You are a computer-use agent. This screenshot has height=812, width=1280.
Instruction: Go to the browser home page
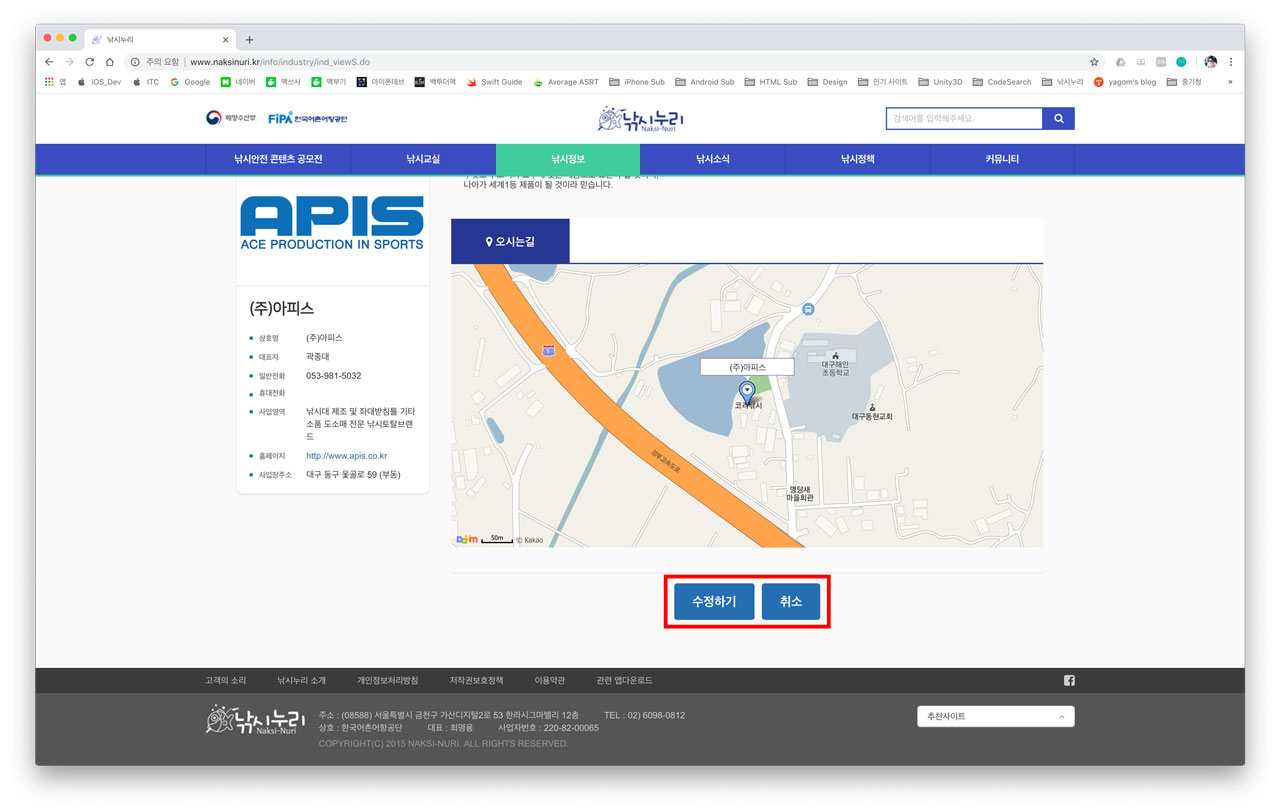pos(110,62)
